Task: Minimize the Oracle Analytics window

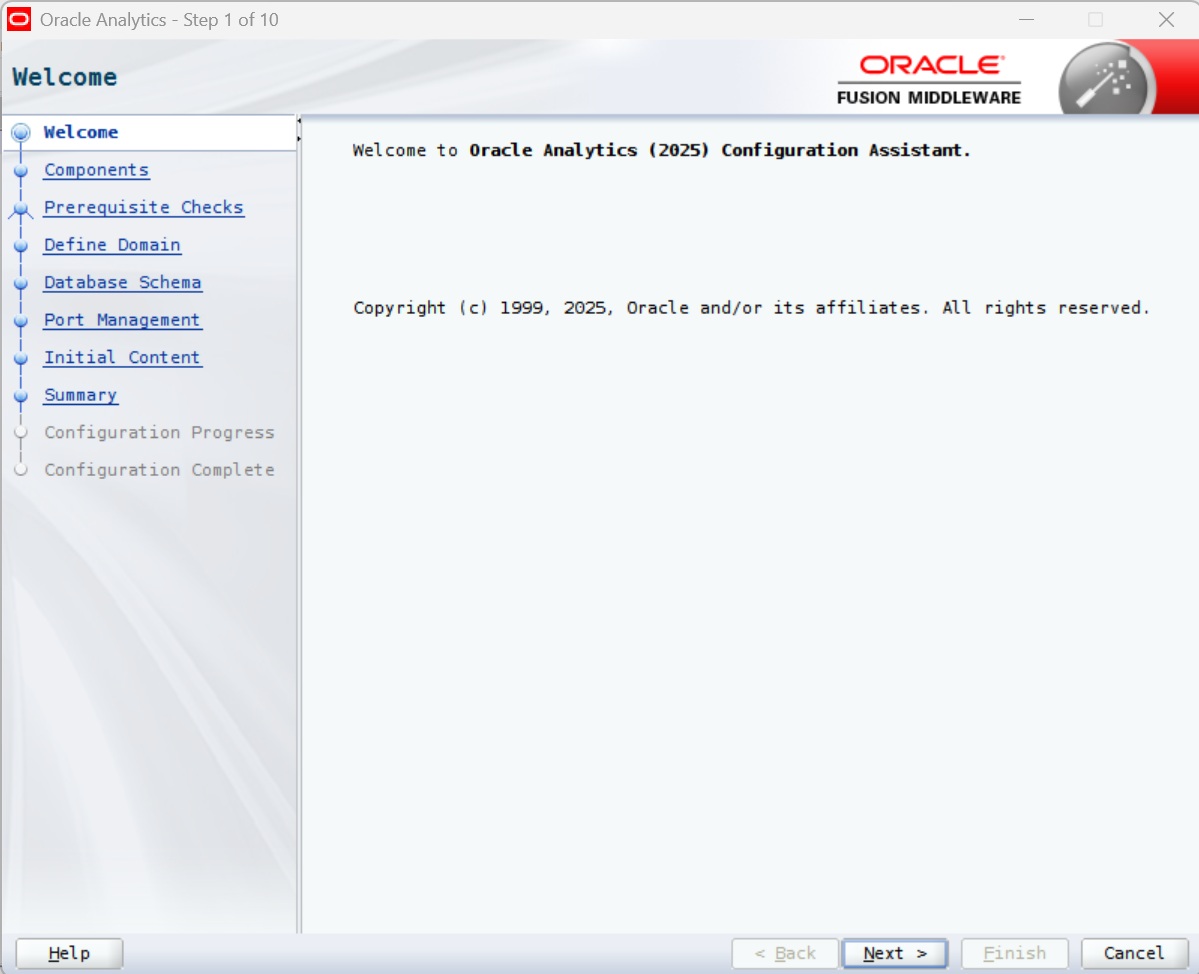Action: click(1027, 20)
